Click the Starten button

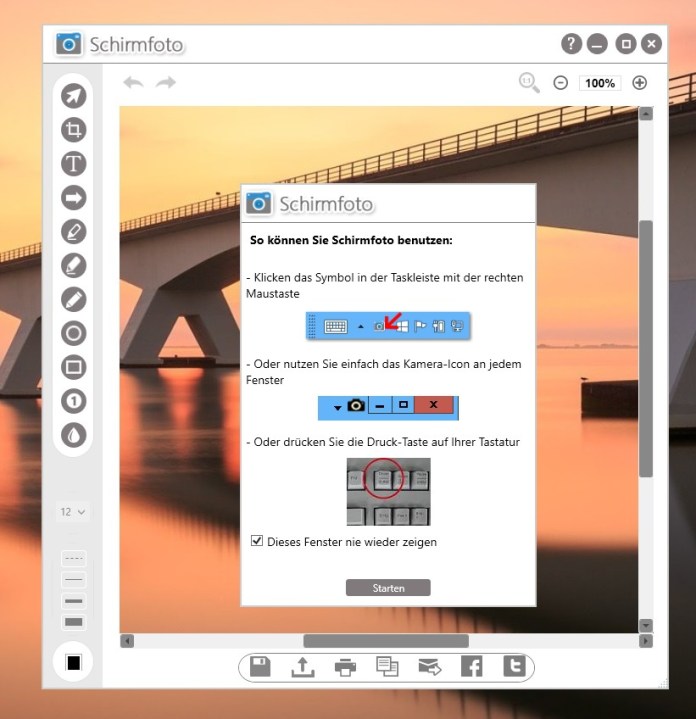(388, 588)
